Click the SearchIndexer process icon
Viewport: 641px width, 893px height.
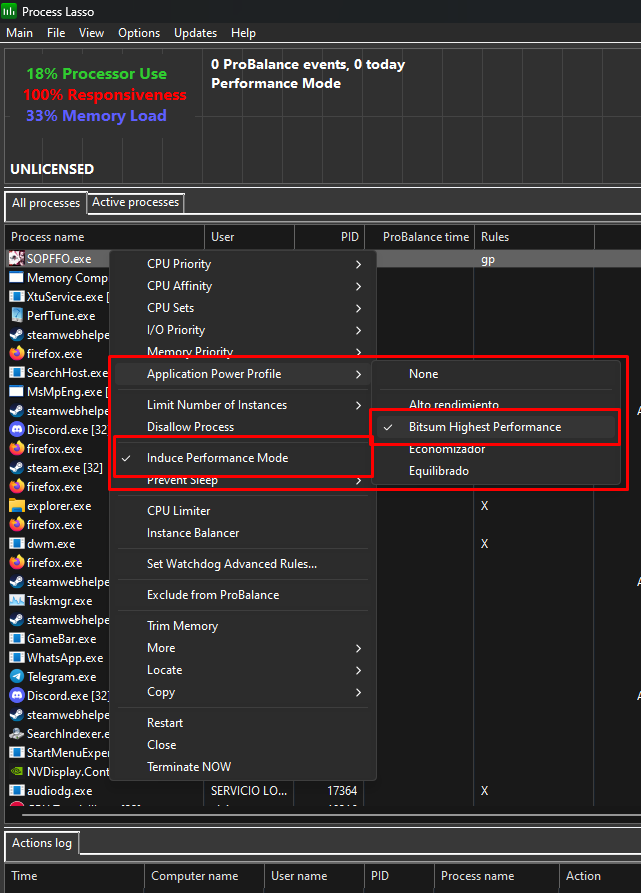coord(17,734)
